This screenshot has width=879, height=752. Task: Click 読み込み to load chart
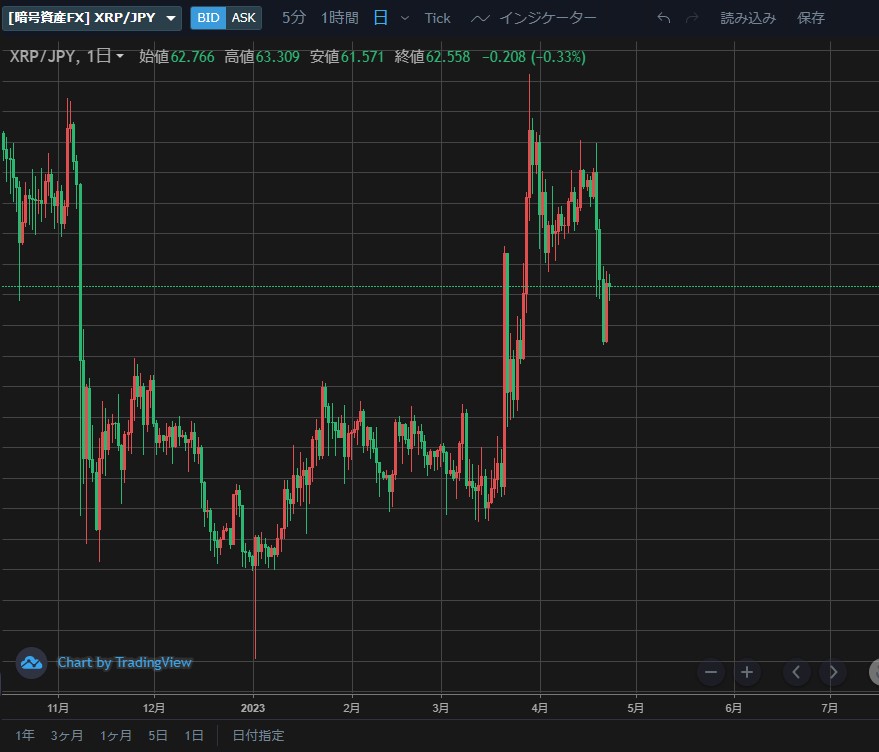click(x=748, y=18)
